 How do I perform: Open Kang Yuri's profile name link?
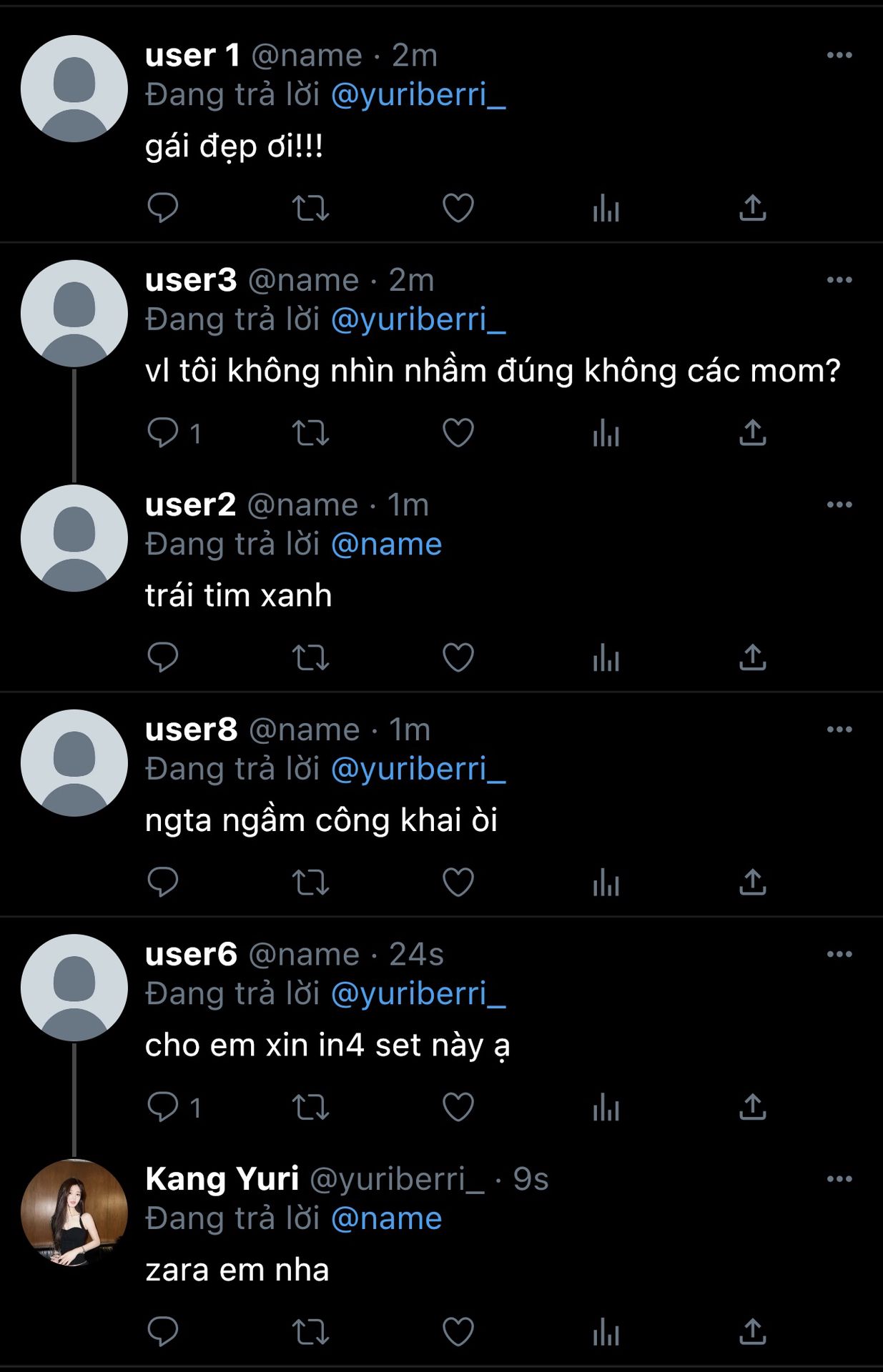pos(222,1179)
